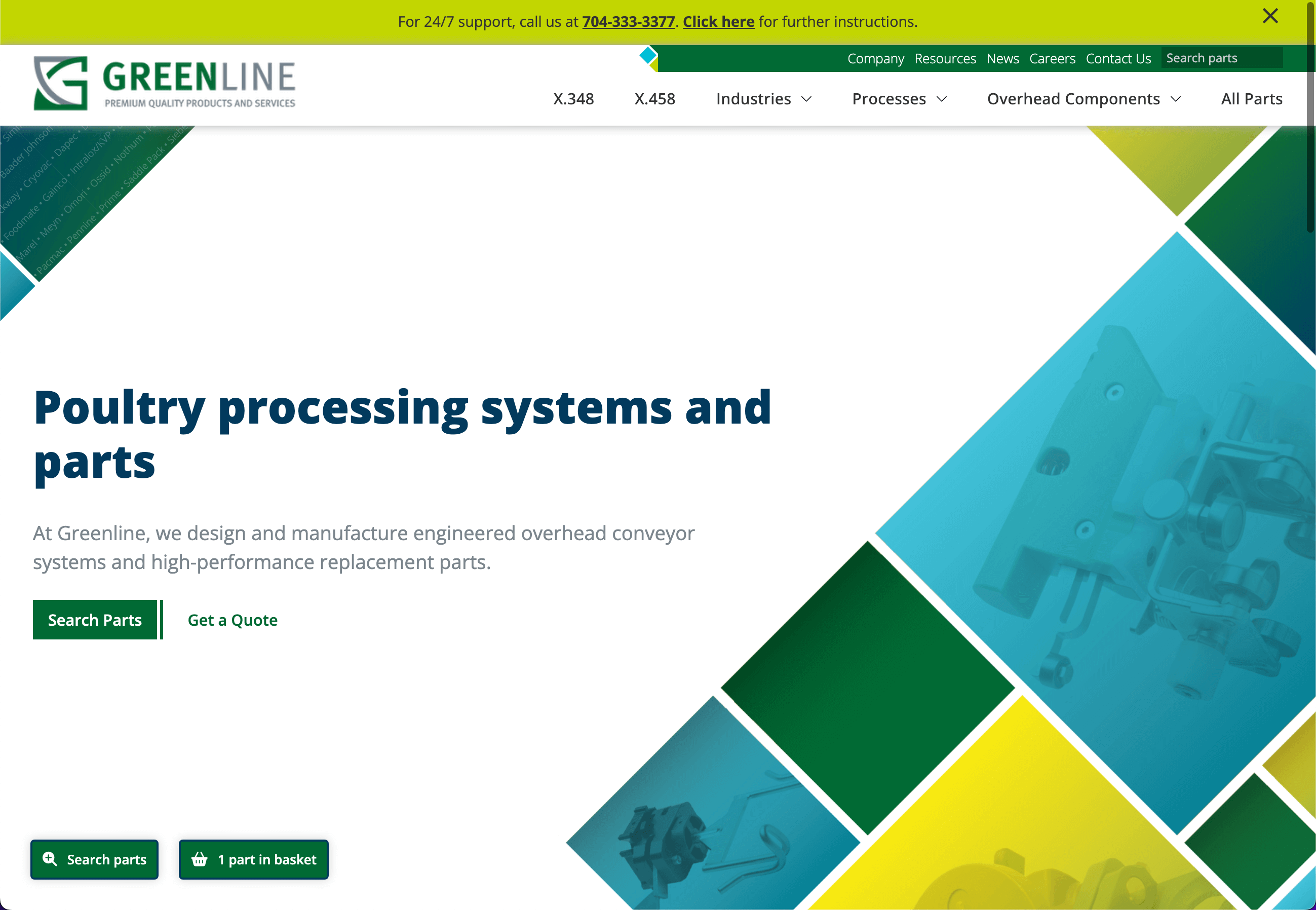Visit Contact Us in top bar
The image size is (1316, 910).
(1118, 59)
